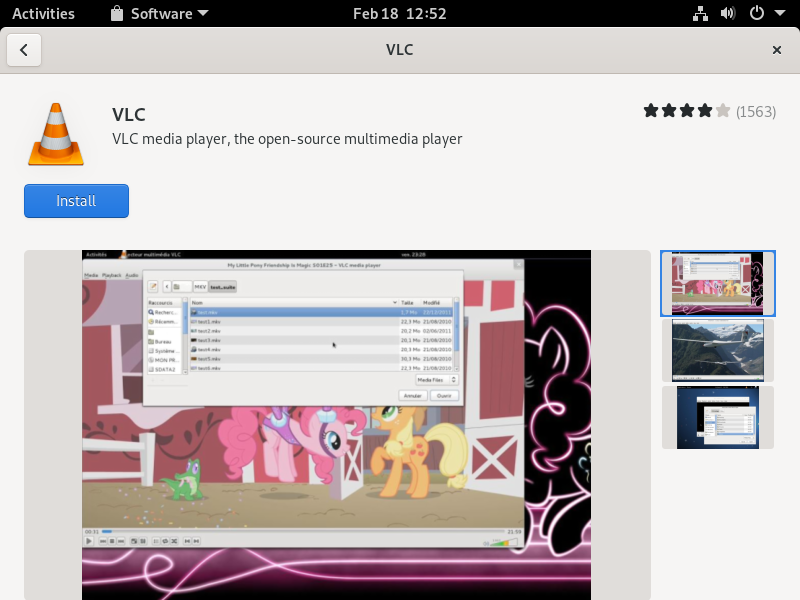This screenshot has height=600, width=800.
Task: Click the VLC media player description text
Action: point(287,139)
